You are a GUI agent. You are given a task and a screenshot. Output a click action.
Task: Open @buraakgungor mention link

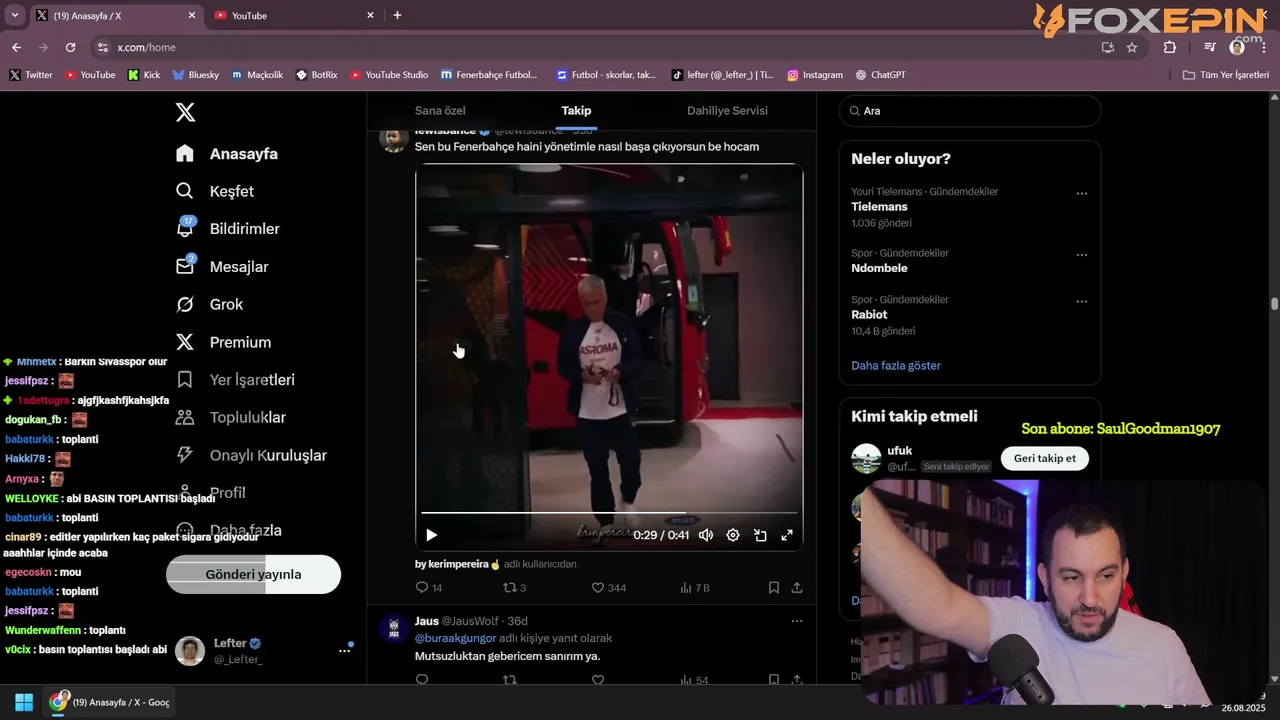(455, 638)
